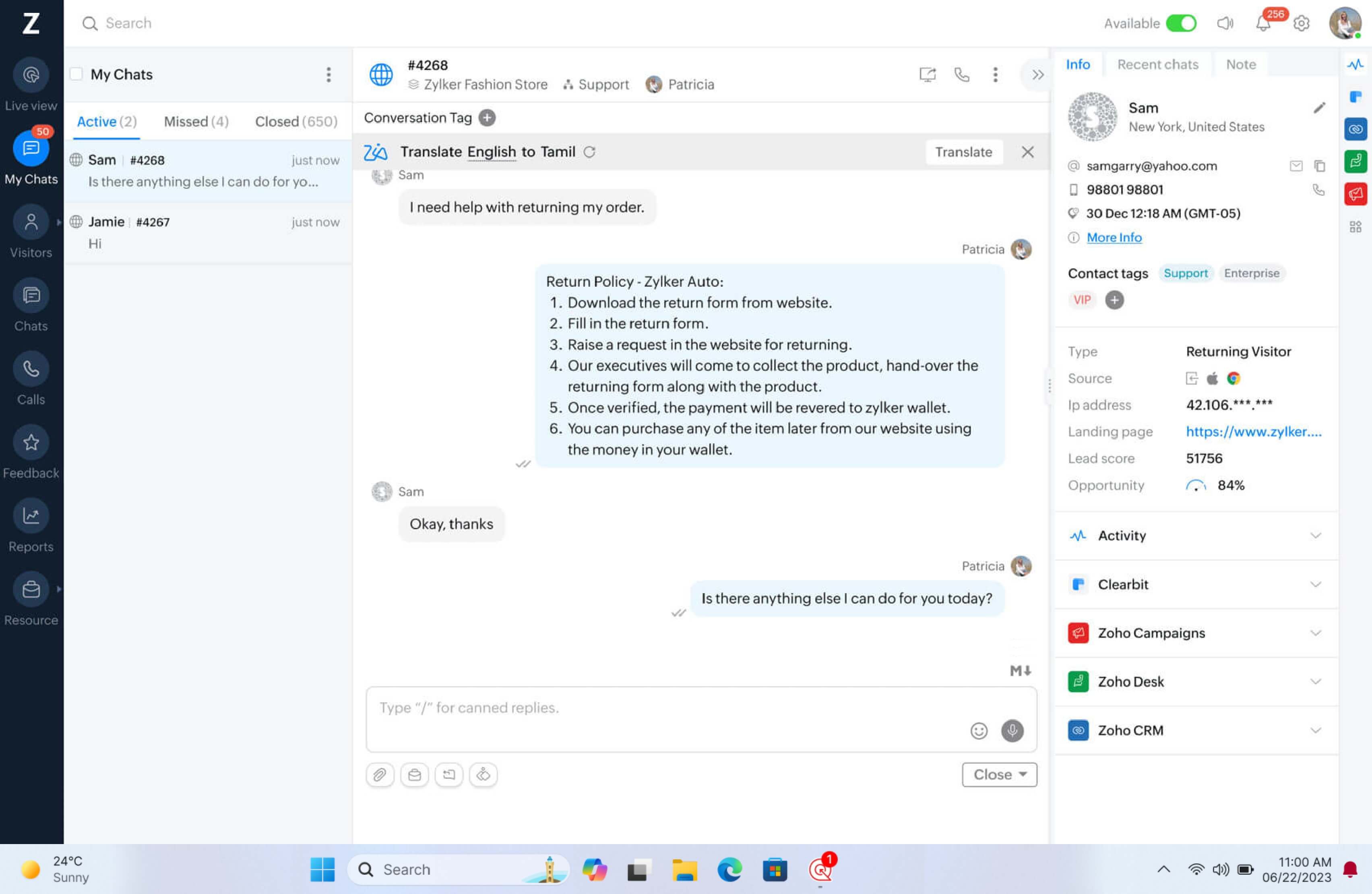The image size is (1372, 894).
Task: Start screen share in chat header
Action: point(928,74)
